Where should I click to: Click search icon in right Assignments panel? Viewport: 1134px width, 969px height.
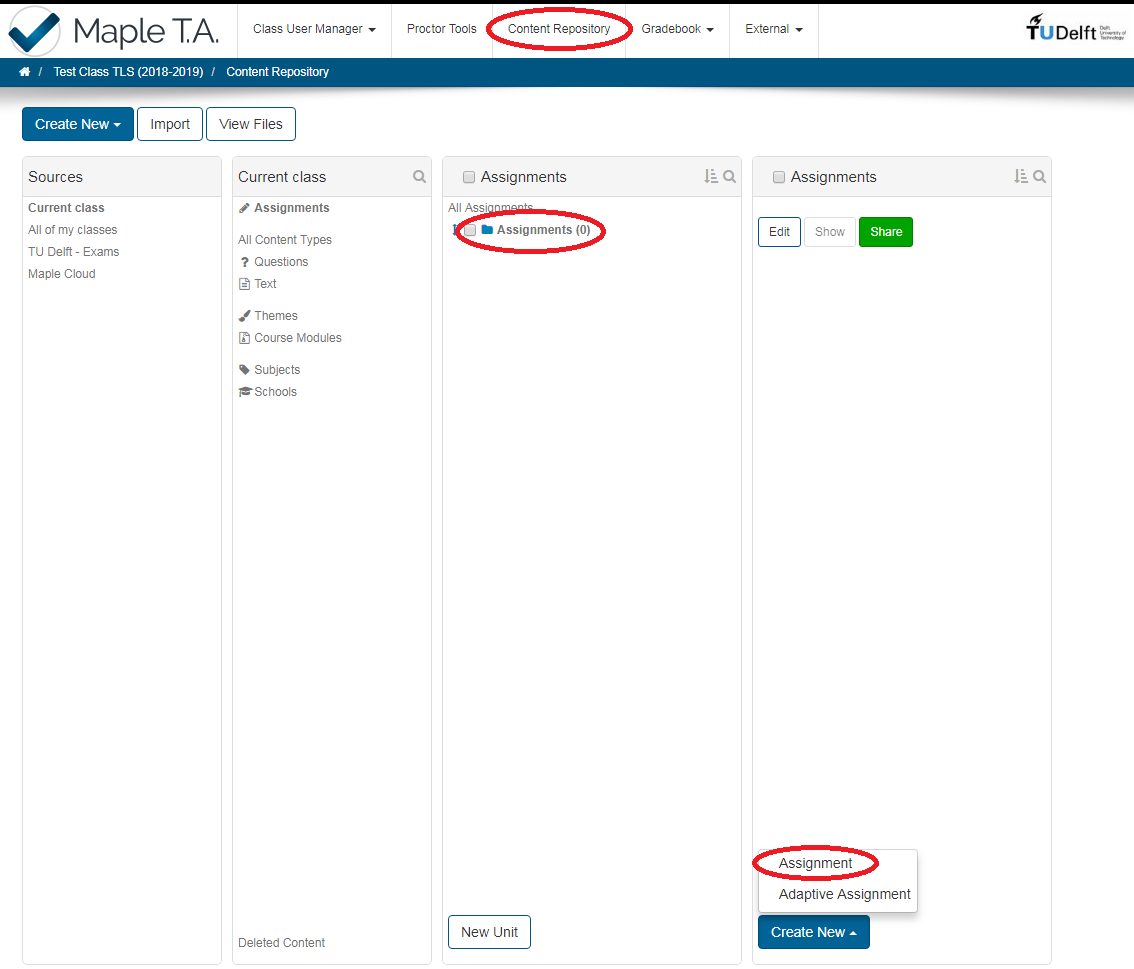point(1040,177)
